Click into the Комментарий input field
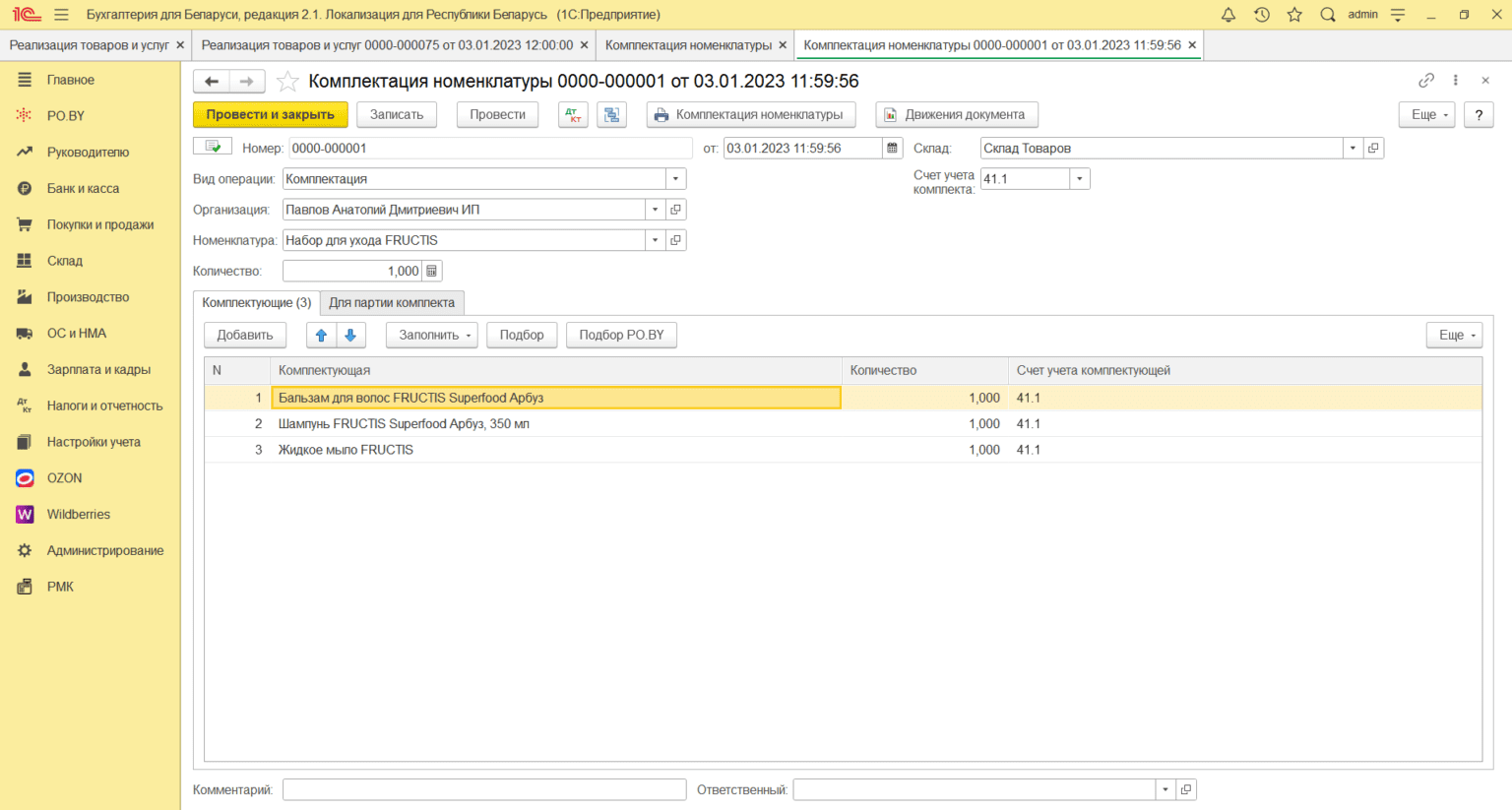This screenshot has width=1512, height=810. [483, 789]
